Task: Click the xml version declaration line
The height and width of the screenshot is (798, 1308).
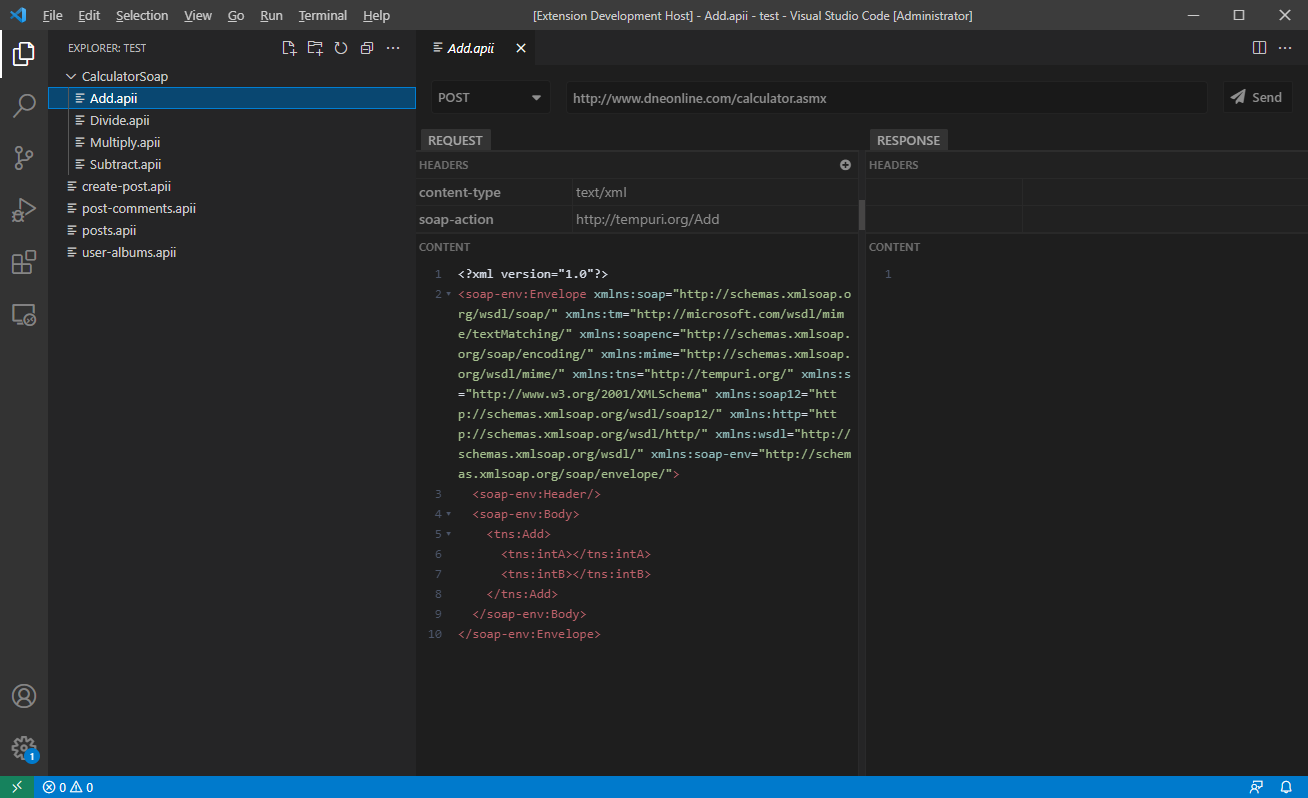Action: 533,274
